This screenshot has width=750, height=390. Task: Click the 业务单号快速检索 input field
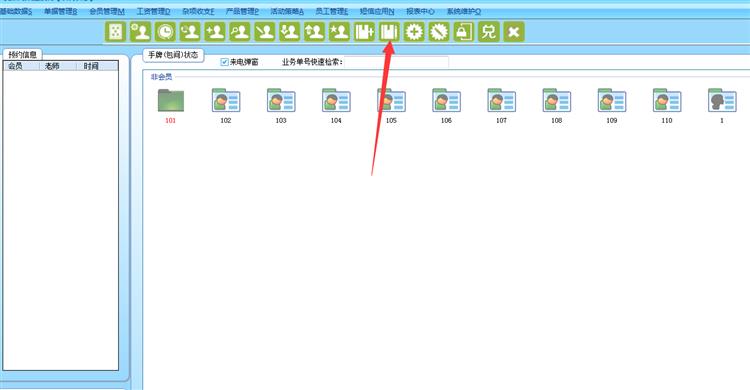click(x=396, y=62)
